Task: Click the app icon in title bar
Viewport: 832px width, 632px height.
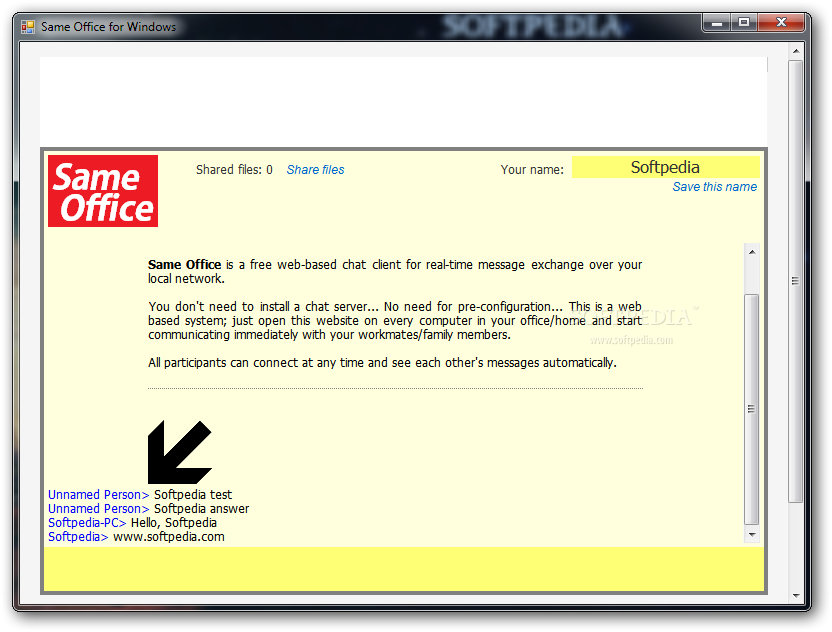Action: pyautogui.click(x=28, y=27)
